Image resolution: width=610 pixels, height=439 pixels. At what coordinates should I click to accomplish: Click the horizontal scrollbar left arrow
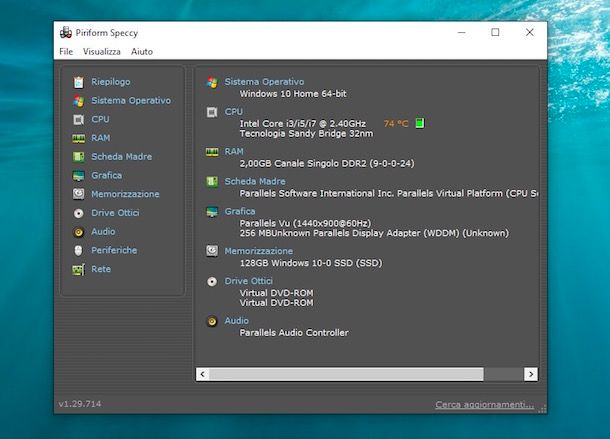click(203, 373)
